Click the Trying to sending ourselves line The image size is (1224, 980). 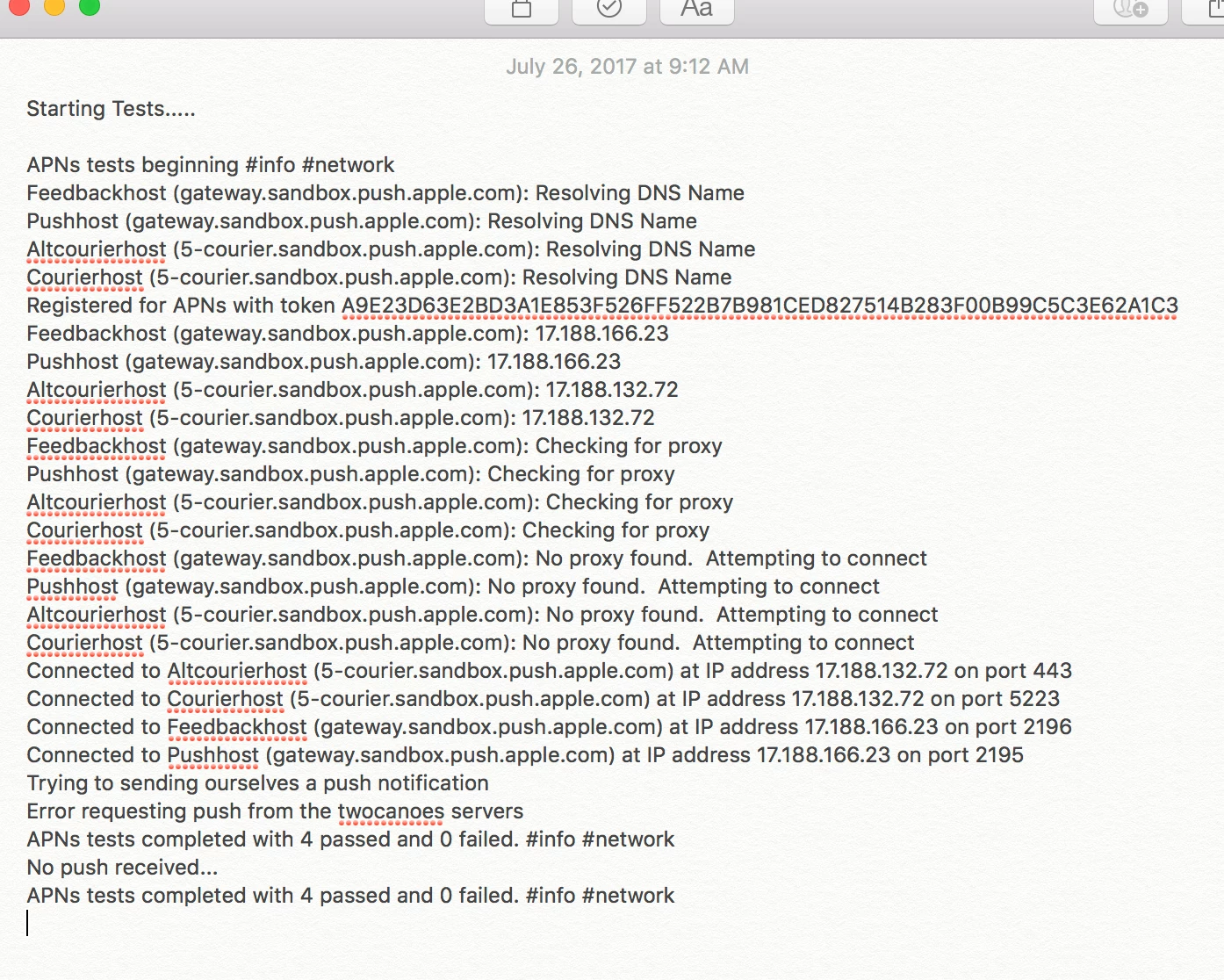(x=257, y=783)
